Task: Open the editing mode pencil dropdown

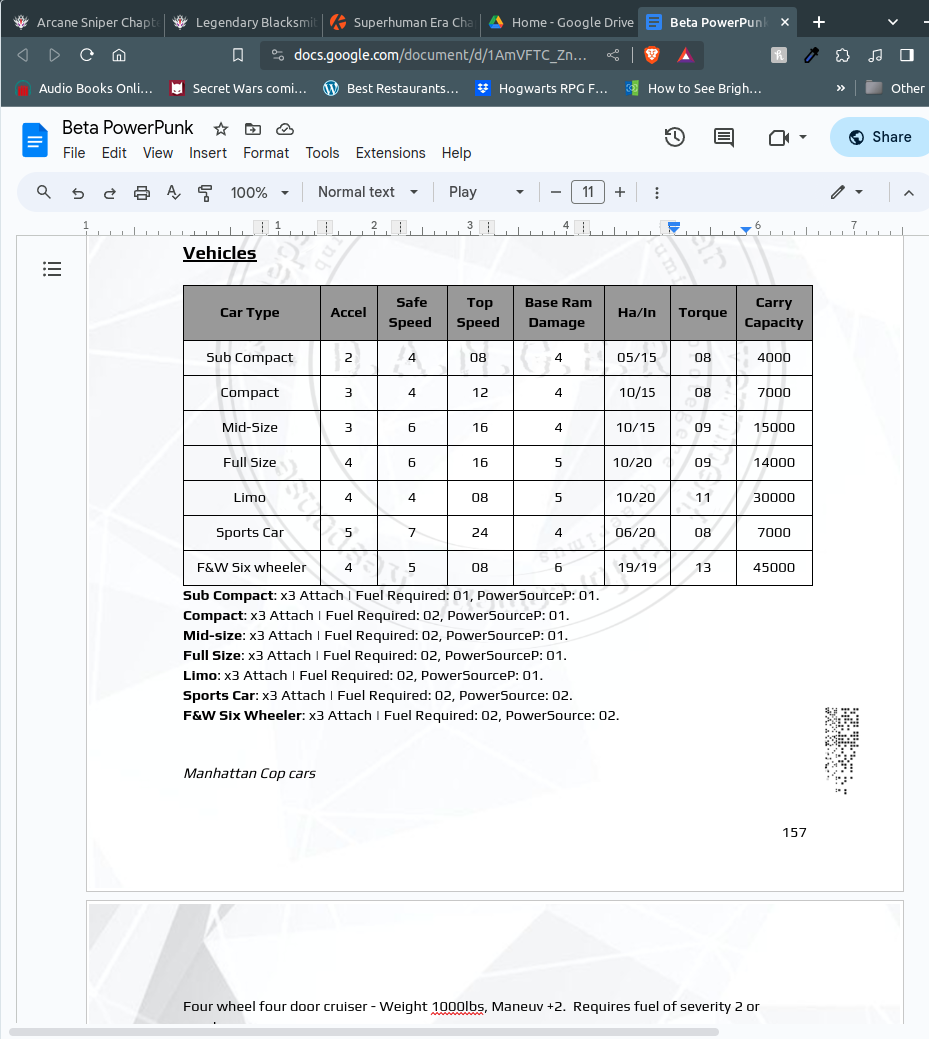Action: click(847, 192)
